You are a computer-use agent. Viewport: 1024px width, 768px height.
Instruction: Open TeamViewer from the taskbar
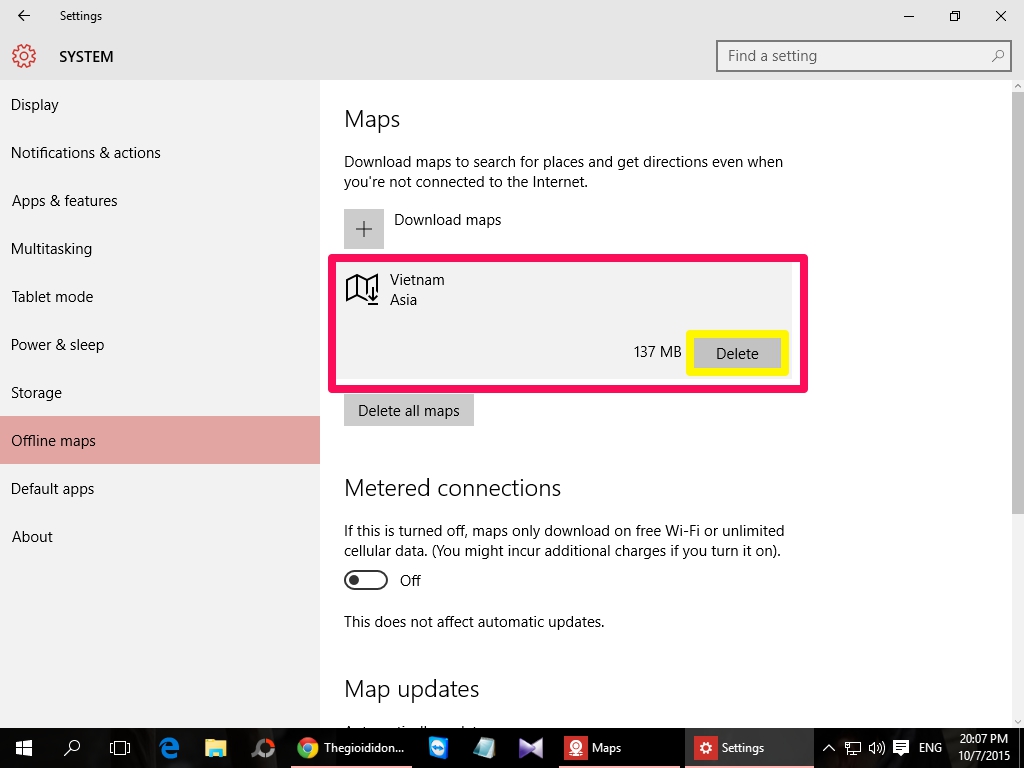pyautogui.click(x=438, y=748)
